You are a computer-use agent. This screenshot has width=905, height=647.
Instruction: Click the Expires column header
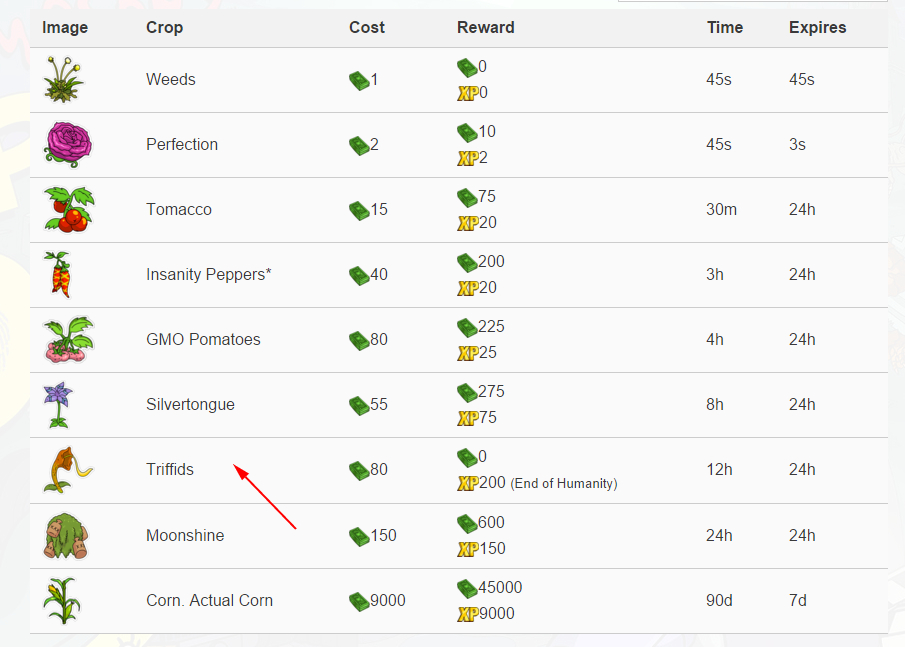click(817, 27)
